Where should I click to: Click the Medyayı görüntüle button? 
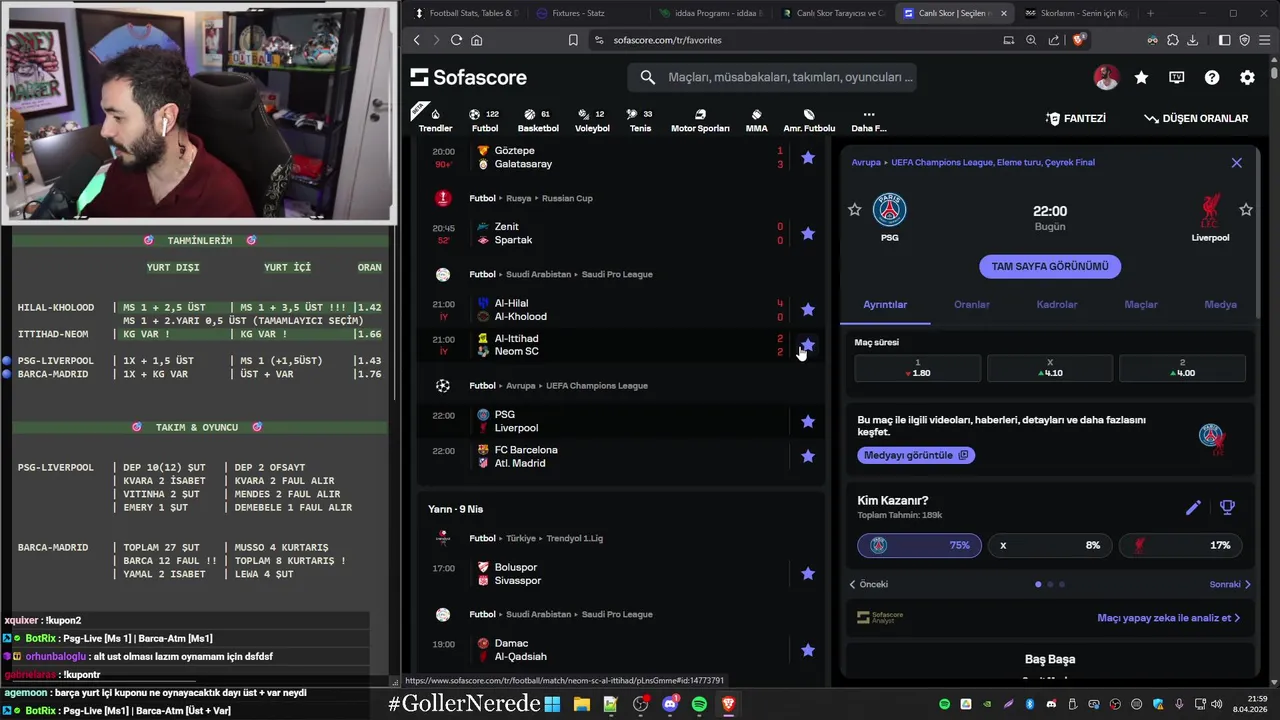pyautogui.click(x=916, y=455)
